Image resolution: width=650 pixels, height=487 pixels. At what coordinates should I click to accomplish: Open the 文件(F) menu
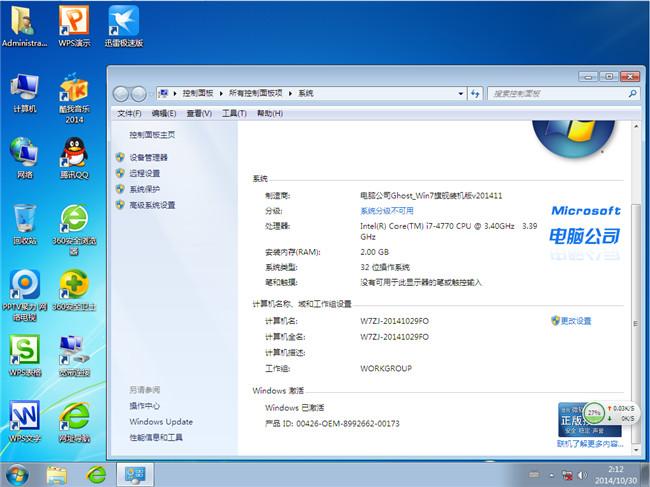[x=129, y=113]
